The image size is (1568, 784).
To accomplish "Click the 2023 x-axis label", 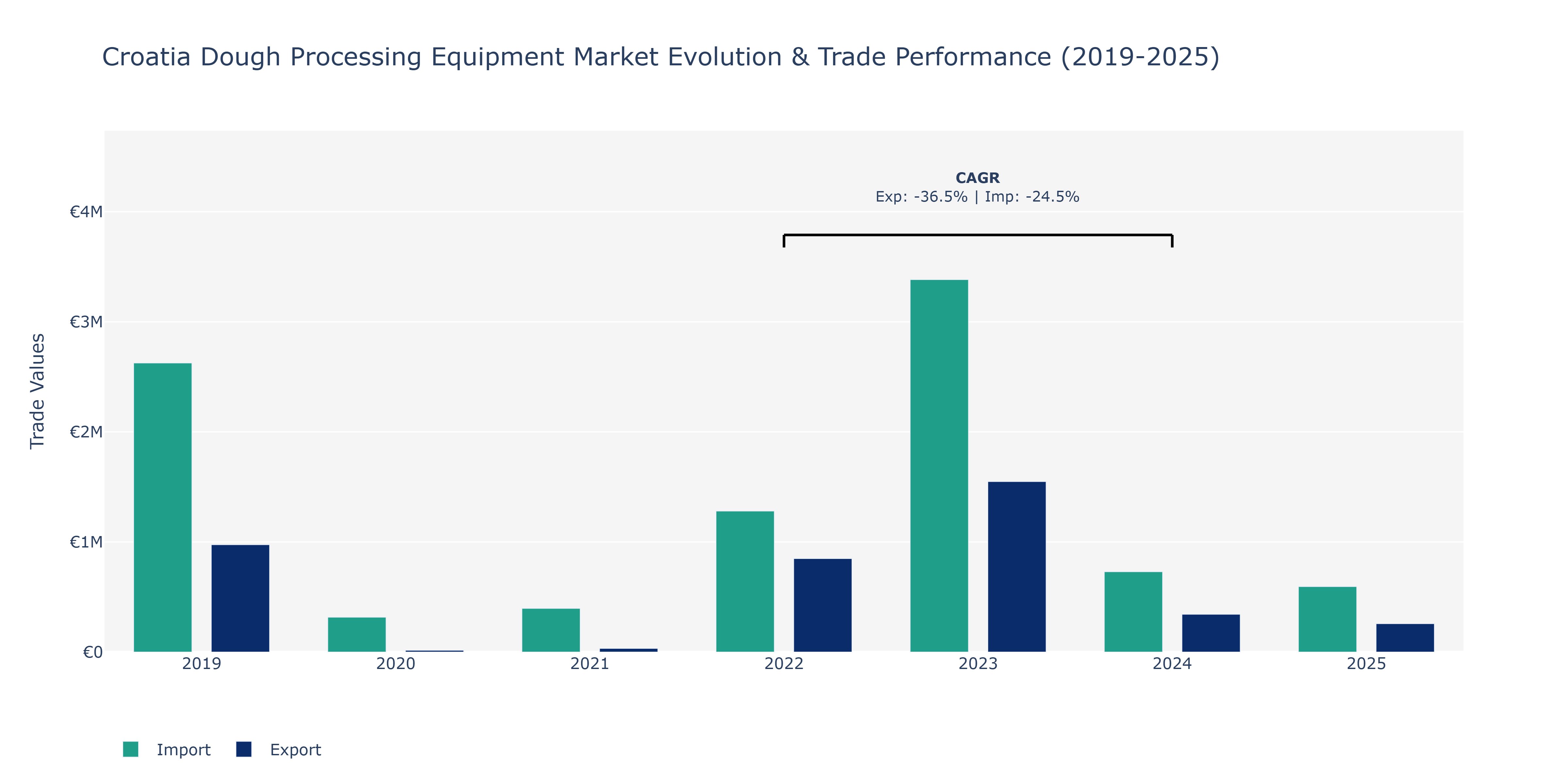I will tap(978, 663).
